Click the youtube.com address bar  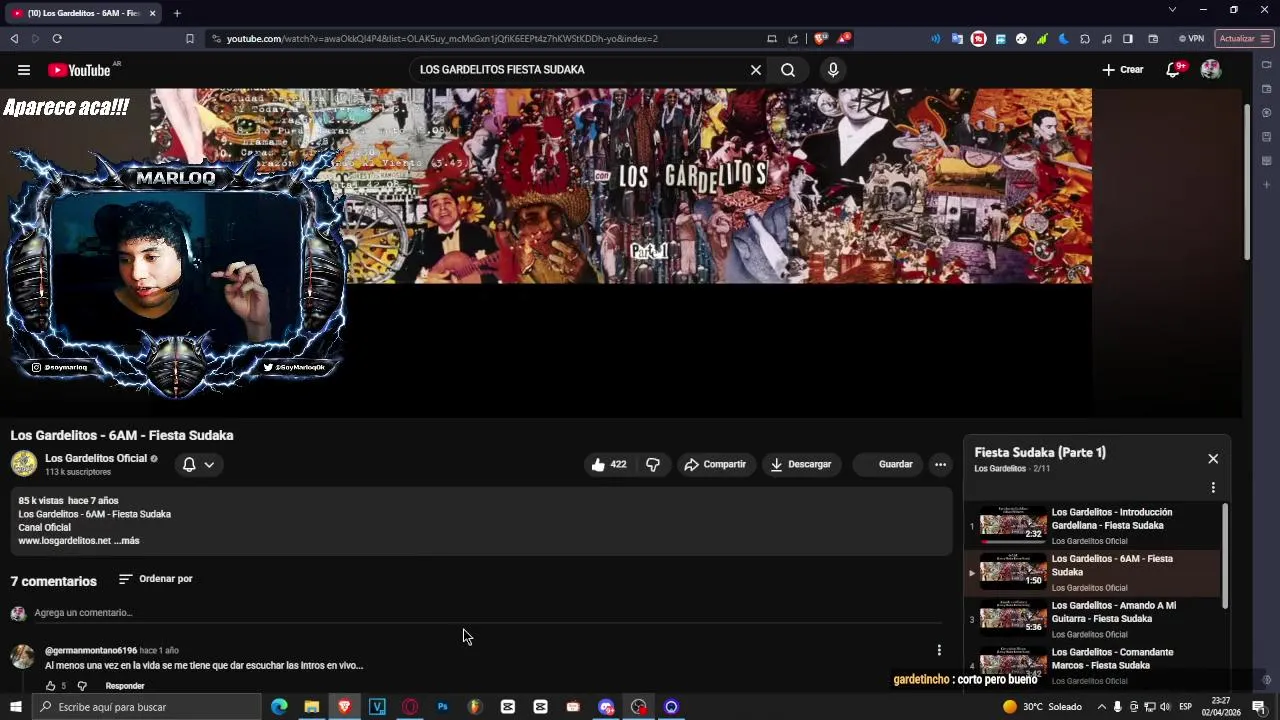tap(480, 38)
